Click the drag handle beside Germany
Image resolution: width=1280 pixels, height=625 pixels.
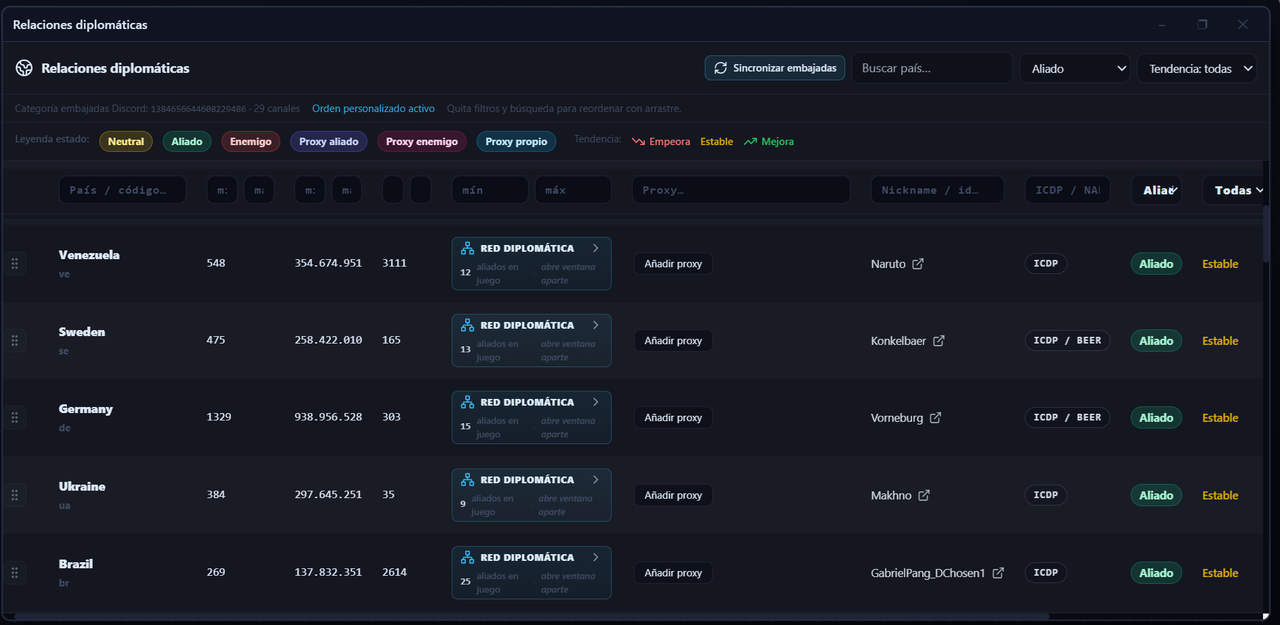pos(14,418)
